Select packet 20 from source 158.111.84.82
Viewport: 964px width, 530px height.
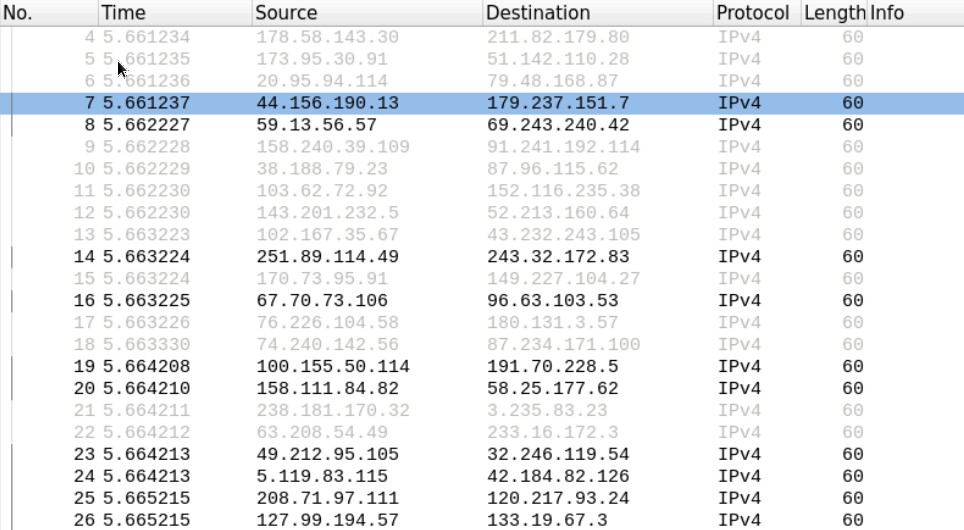tap(327, 389)
